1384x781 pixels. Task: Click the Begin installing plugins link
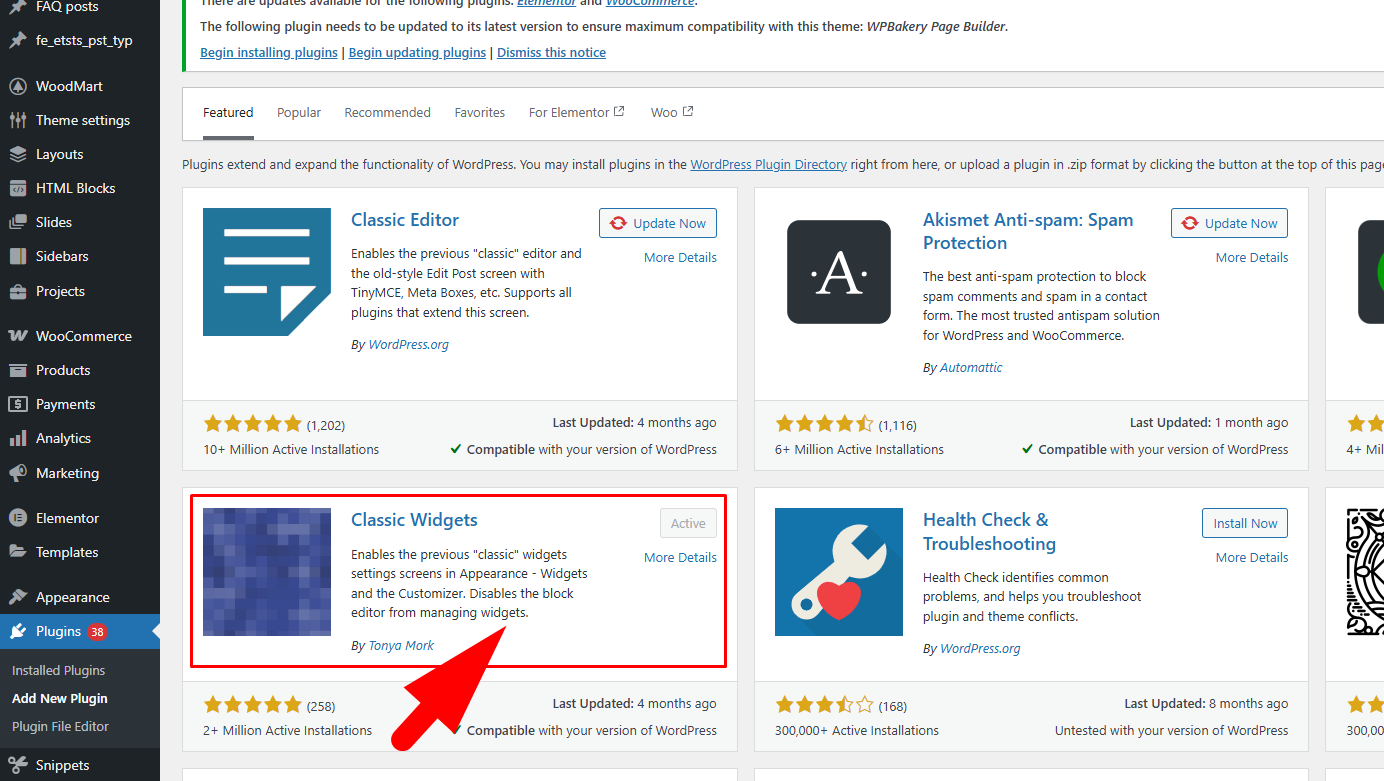point(269,52)
